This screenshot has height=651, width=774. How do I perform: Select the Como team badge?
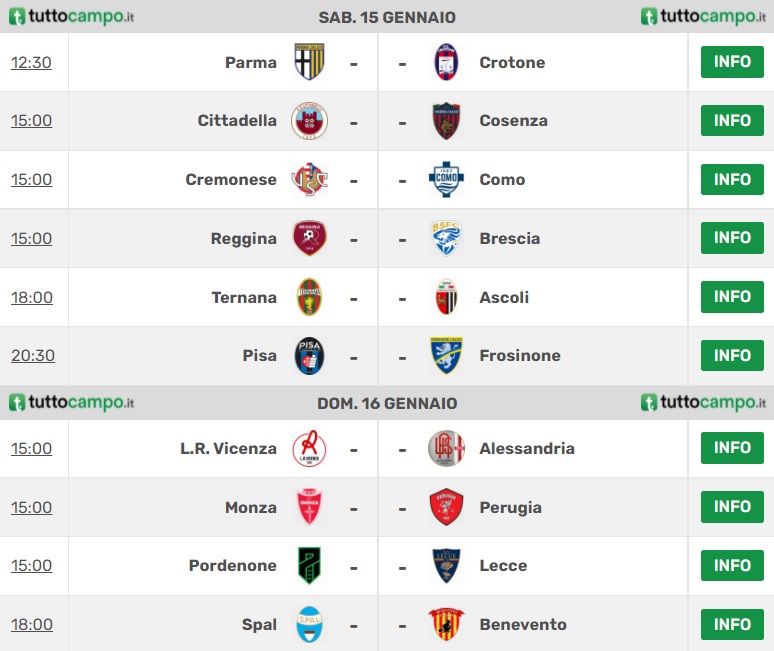point(446,179)
